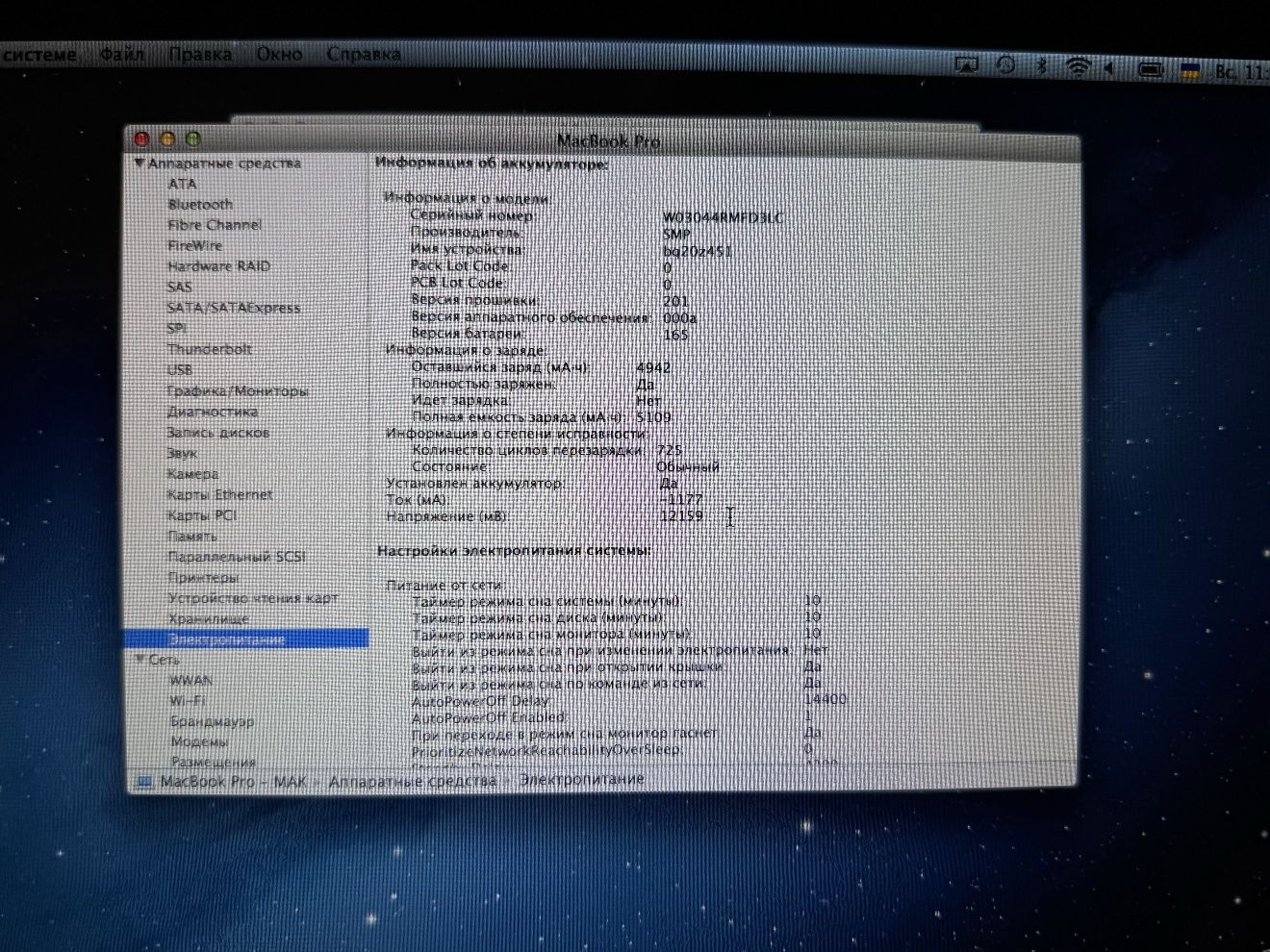Click the serial number value W03044RMFD3LC
This screenshot has height=952, width=1270.
(723, 217)
